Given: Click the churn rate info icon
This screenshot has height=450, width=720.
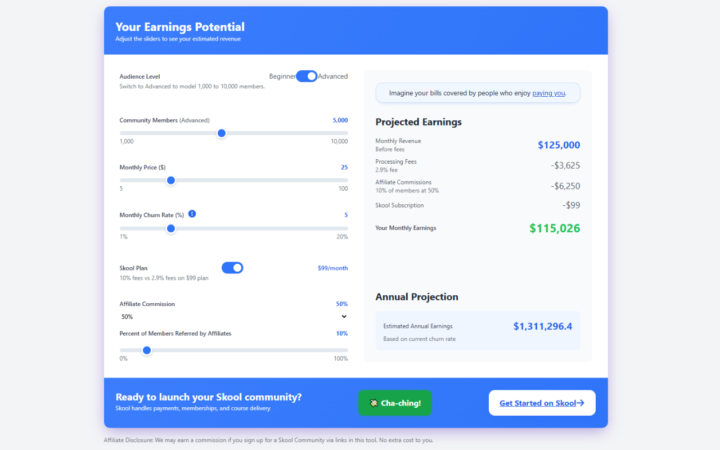Looking at the screenshot, I should 192,214.
